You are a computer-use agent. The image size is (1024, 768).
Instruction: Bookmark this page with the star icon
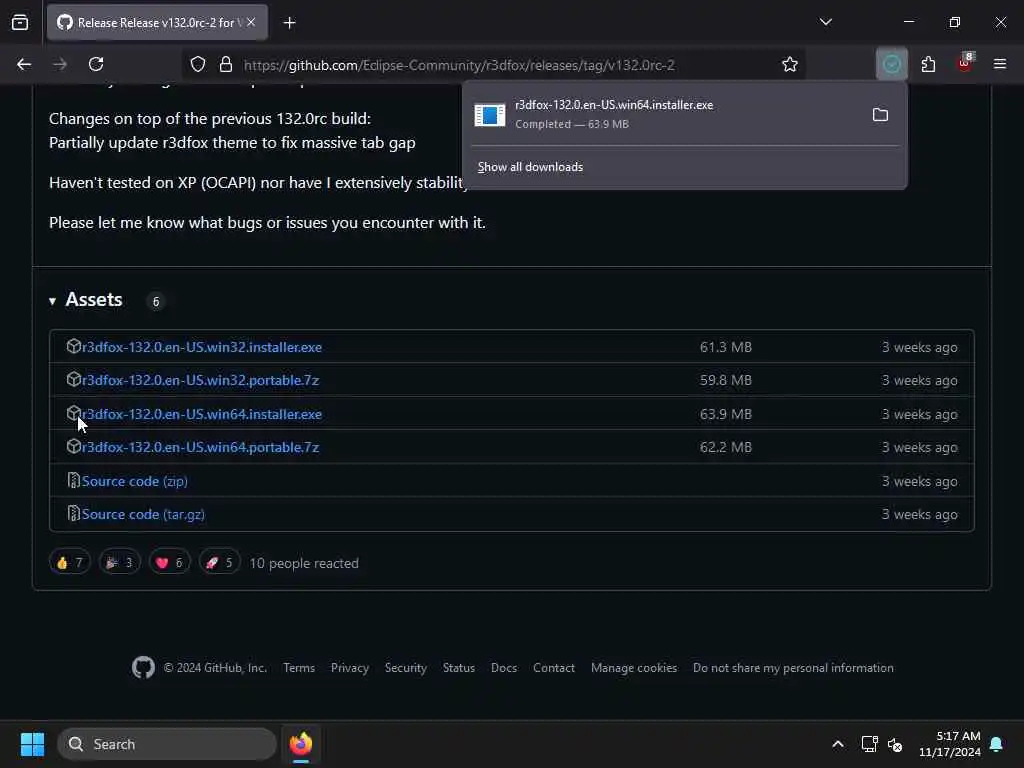point(790,64)
